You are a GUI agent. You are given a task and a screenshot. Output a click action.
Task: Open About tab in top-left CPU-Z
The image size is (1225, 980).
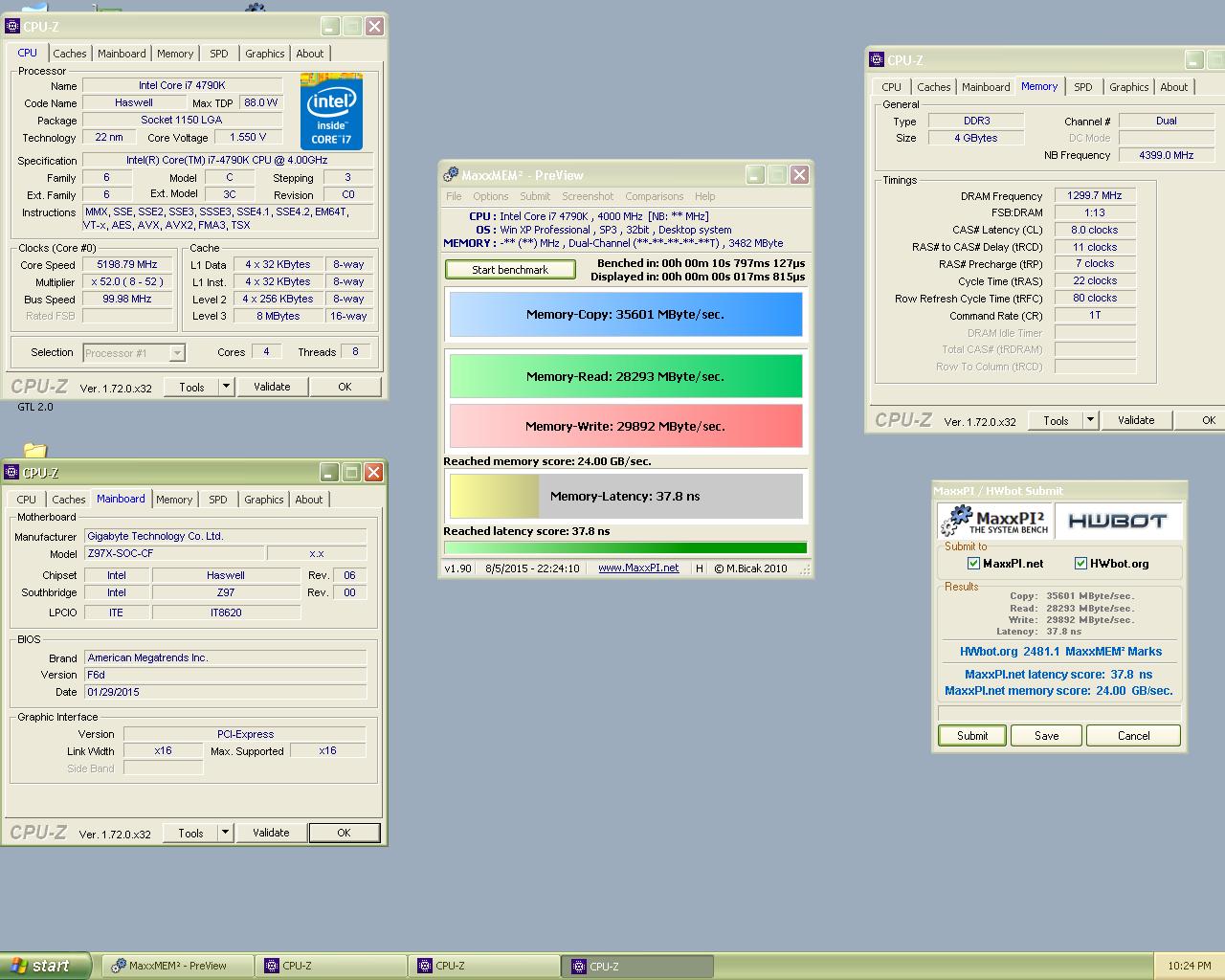(x=310, y=54)
